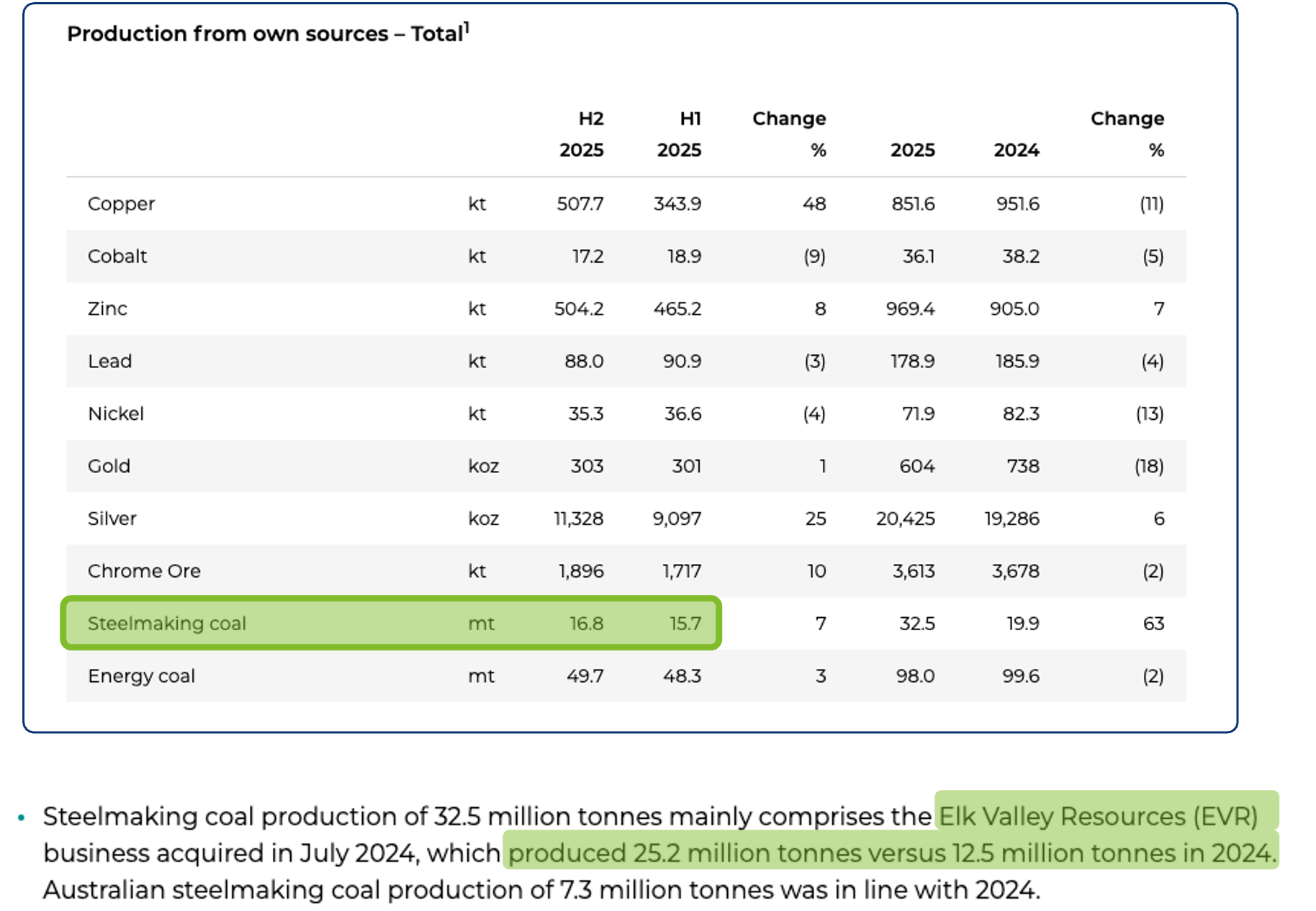Click Steelmaking coal yearly change value 63

coord(1154,624)
